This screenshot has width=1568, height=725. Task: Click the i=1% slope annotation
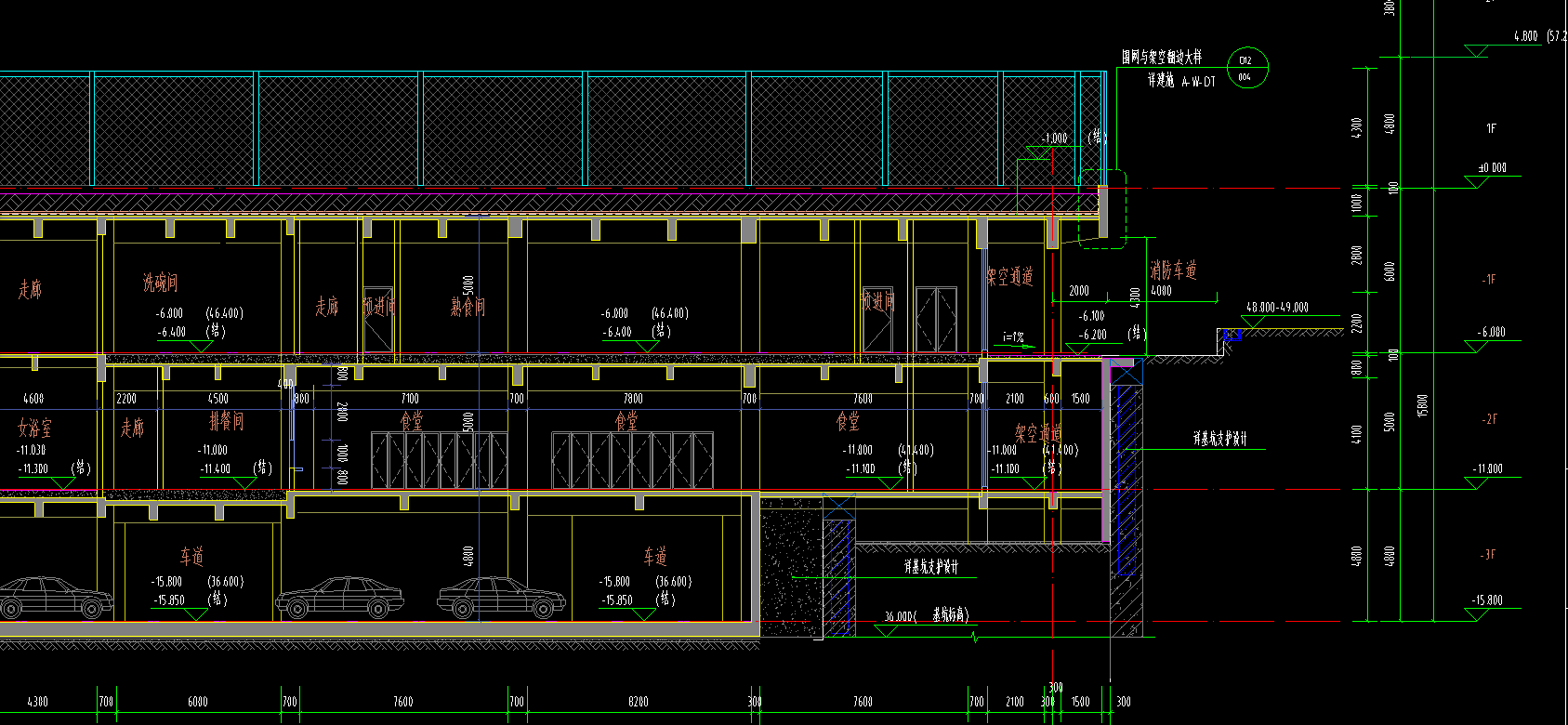1013,337
